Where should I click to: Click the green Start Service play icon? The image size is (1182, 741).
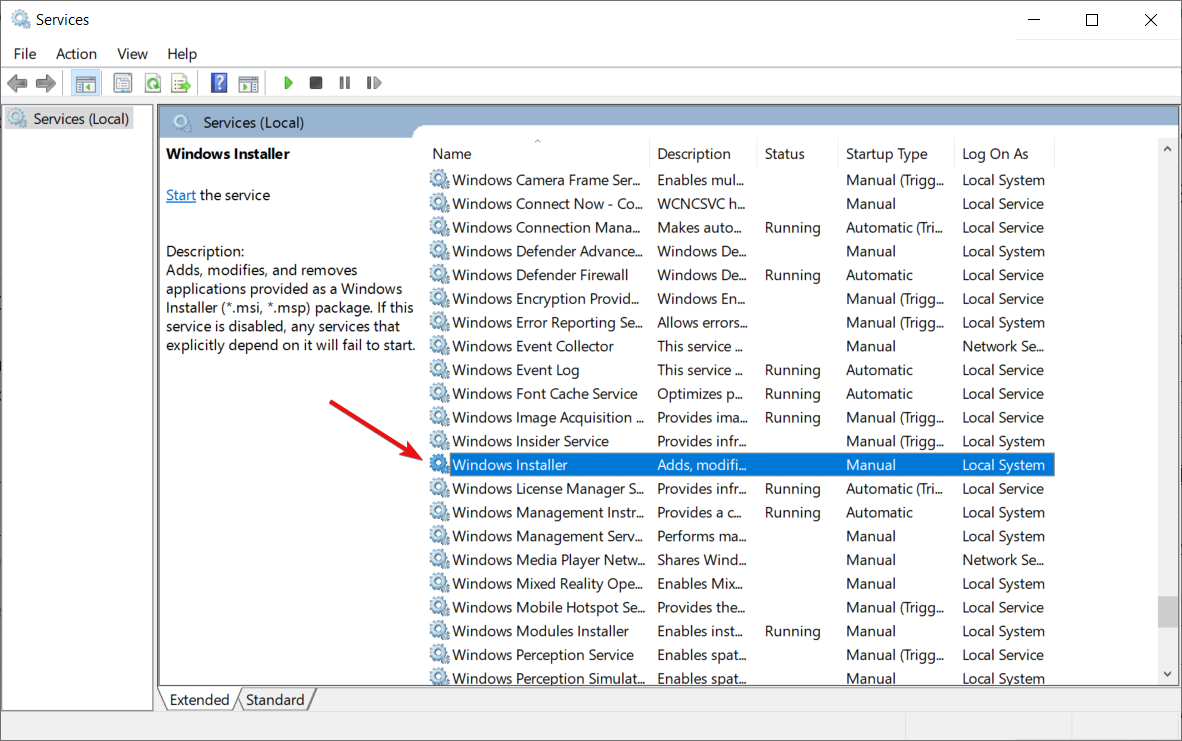288,83
